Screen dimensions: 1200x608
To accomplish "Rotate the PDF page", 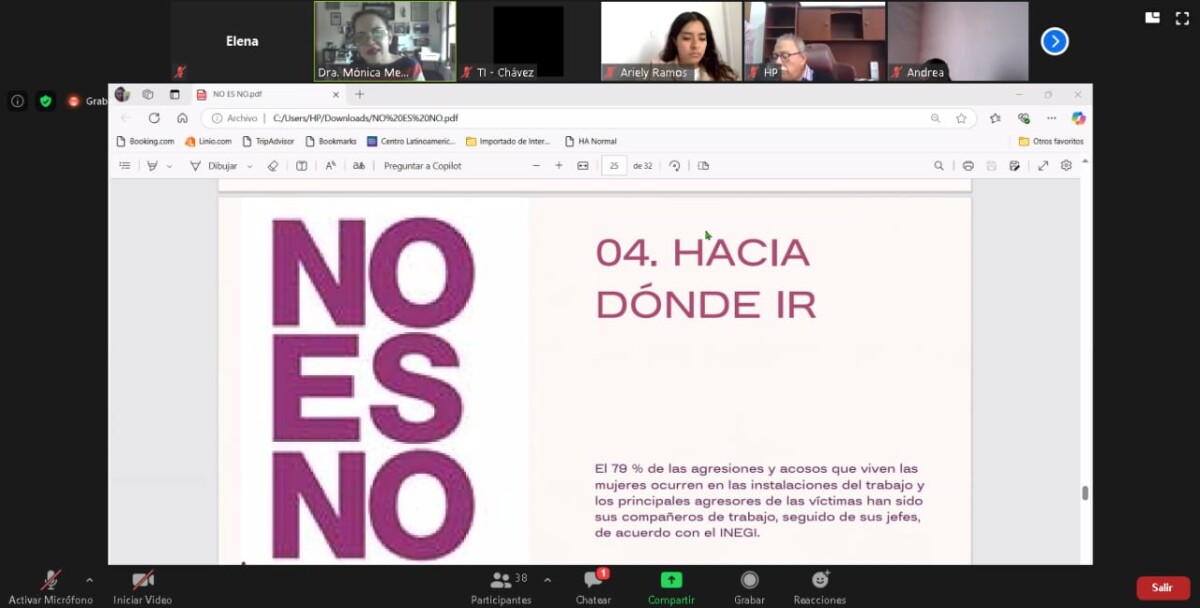I will tap(675, 166).
